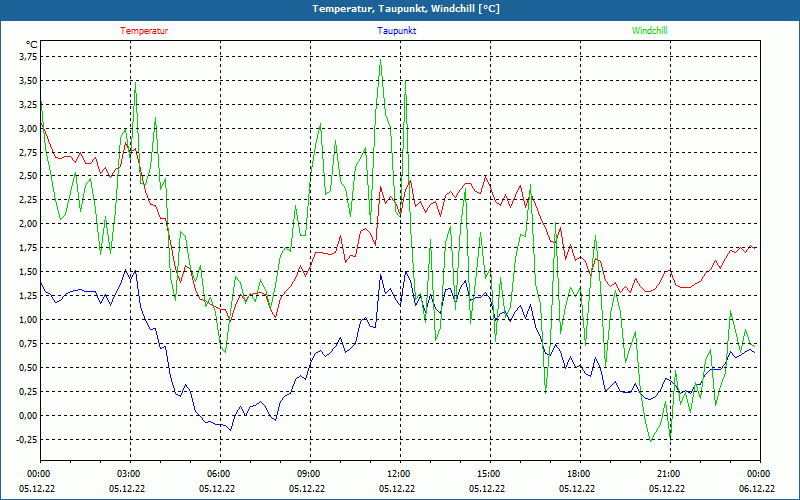The width and height of the screenshot is (800, 500).
Task: Click the 0,25 y-axis value
Action: point(29,392)
